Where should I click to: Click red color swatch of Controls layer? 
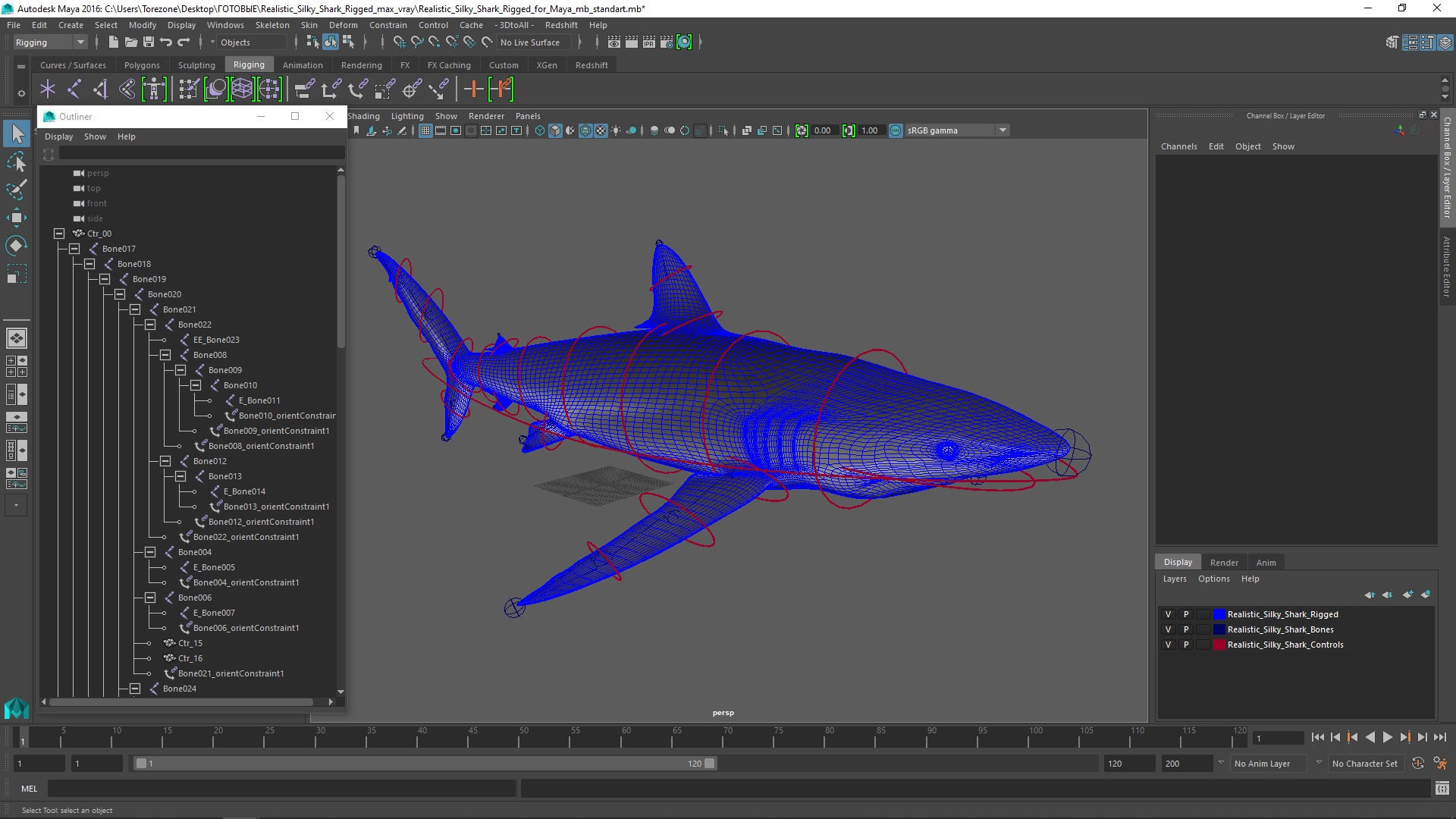pyautogui.click(x=1219, y=645)
